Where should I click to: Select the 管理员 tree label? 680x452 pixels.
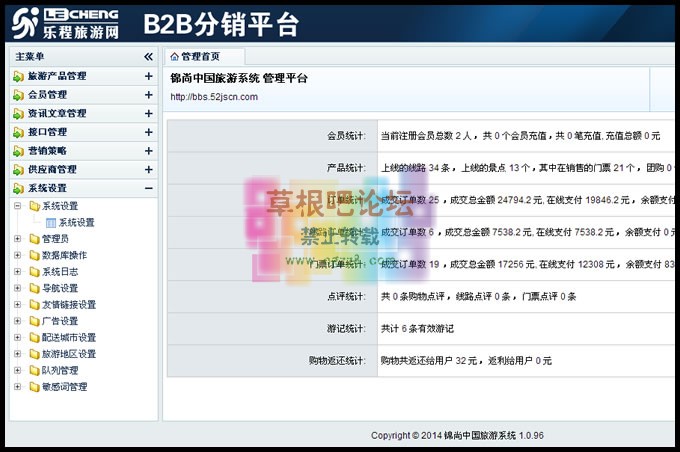coord(55,239)
